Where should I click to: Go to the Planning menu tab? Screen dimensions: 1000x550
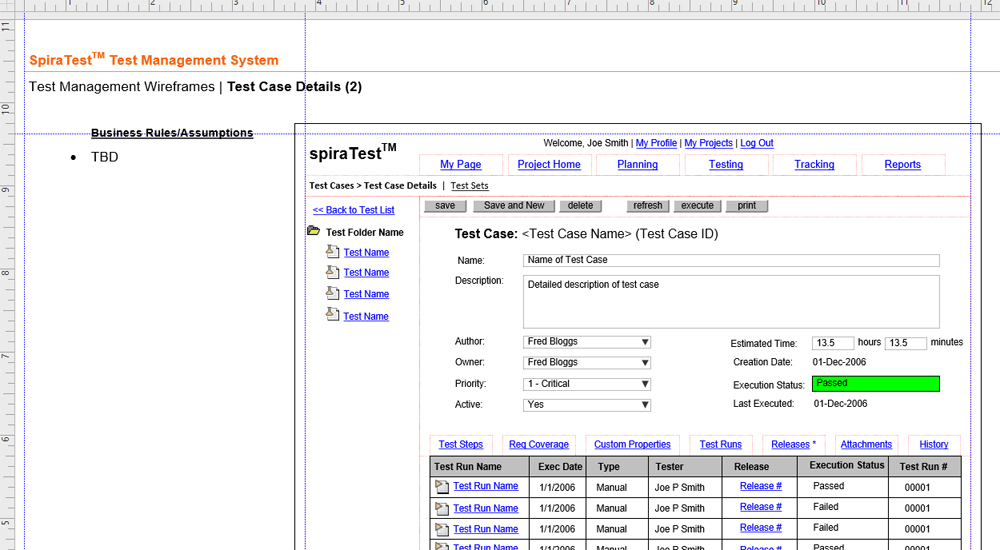coord(637,165)
